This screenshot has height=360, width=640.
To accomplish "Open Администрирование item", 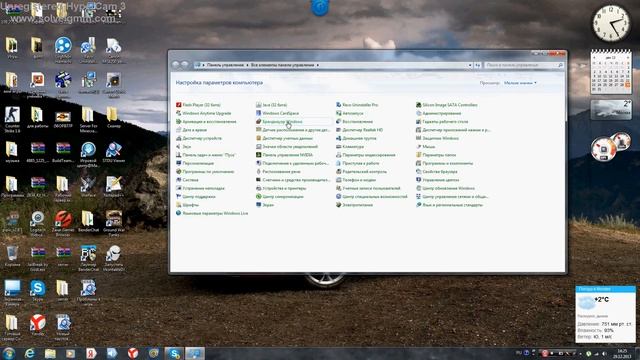I will pos(438,113).
